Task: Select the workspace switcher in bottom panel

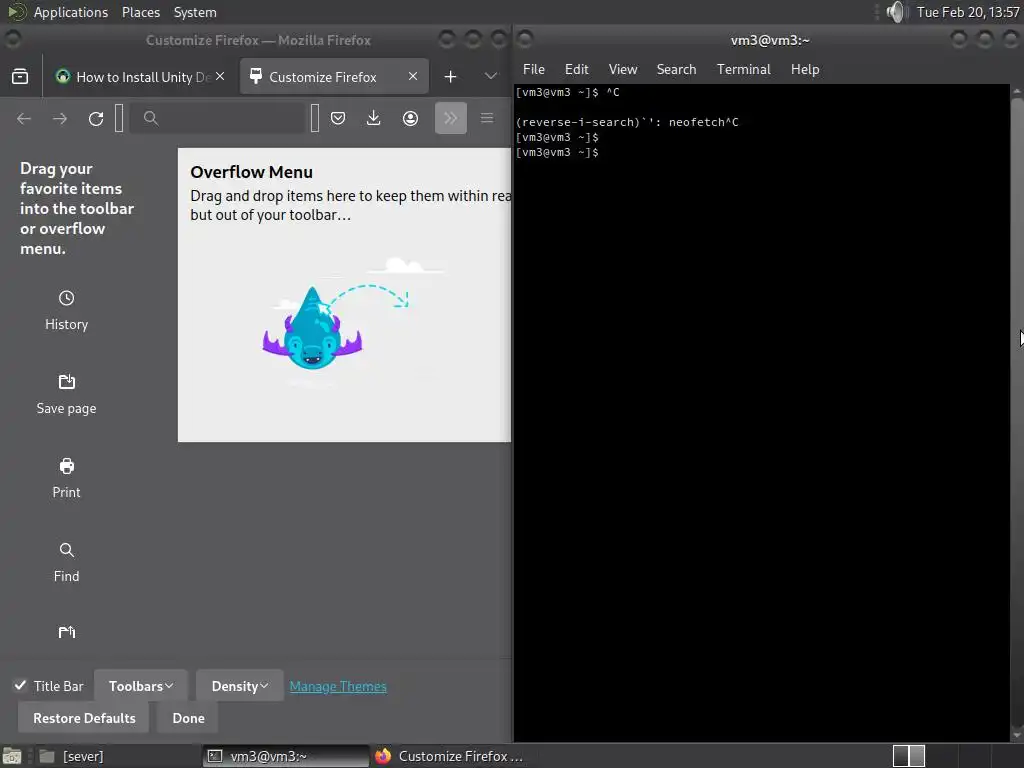Action: 909,756
